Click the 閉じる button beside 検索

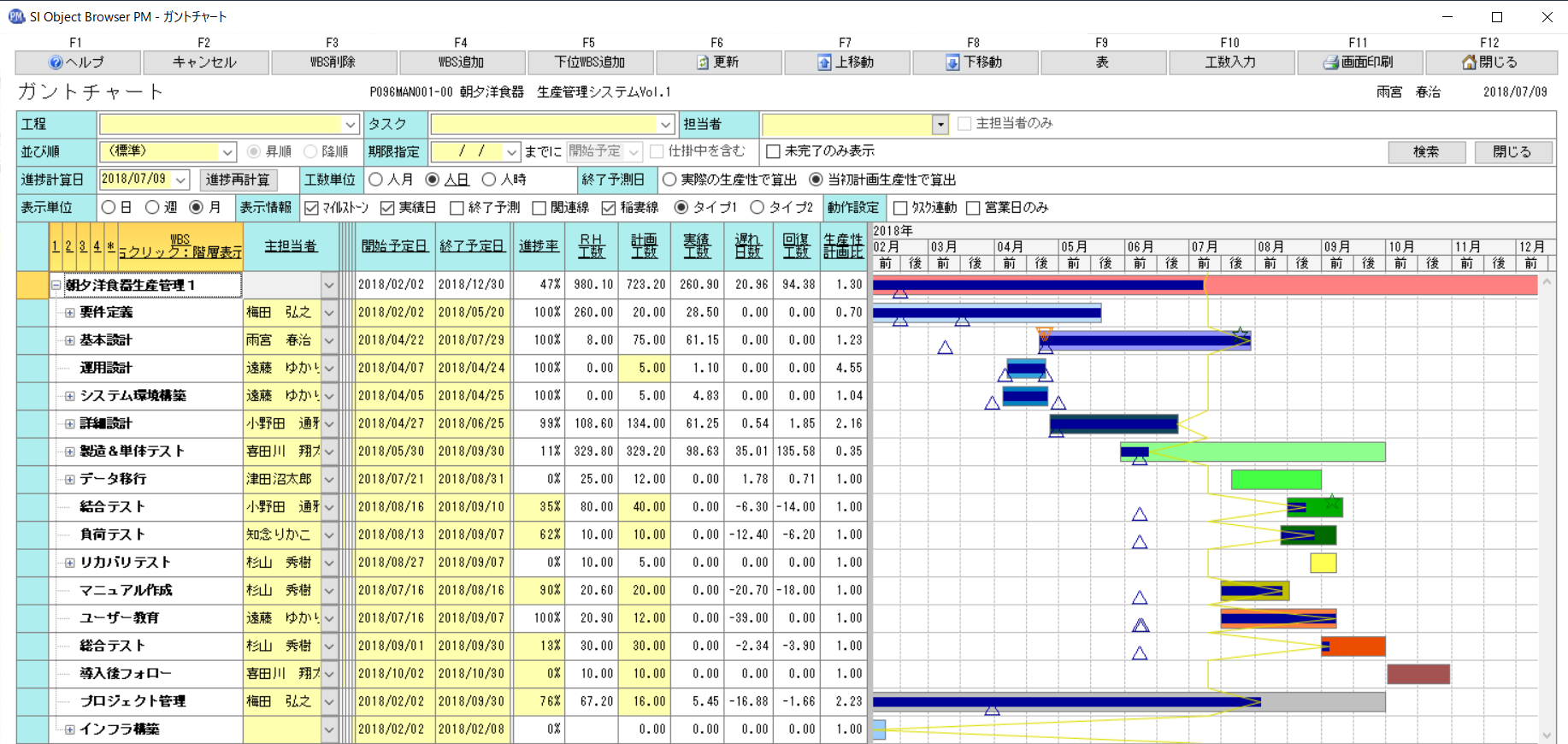click(x=1512, y=151)
